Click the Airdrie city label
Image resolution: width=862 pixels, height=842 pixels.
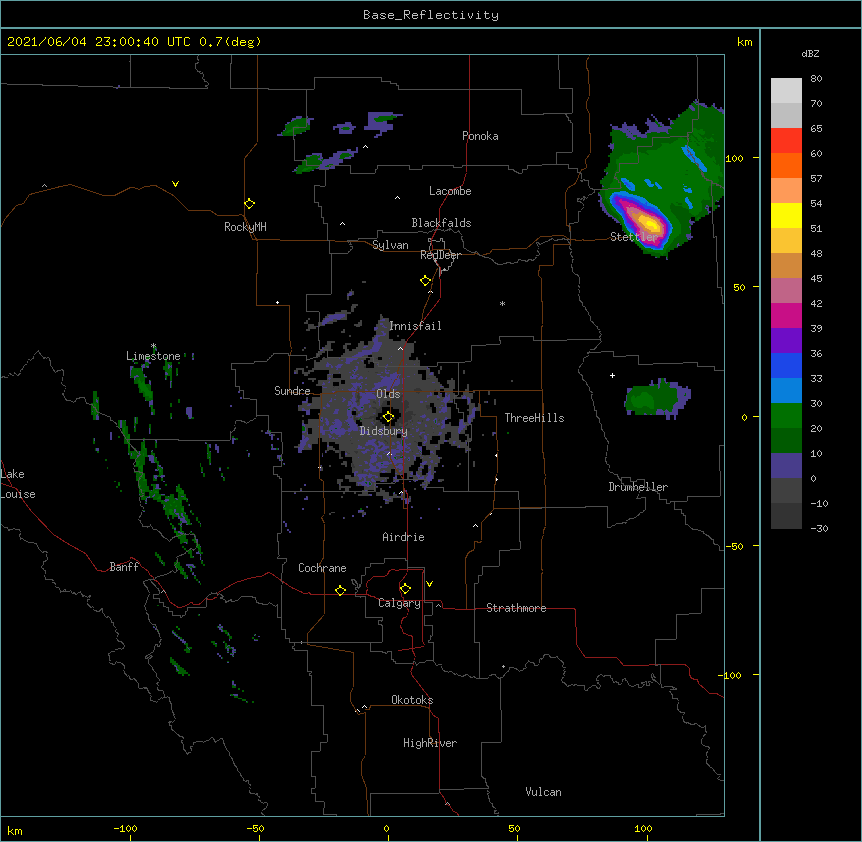pyautogui.click(x=403, y=537)
